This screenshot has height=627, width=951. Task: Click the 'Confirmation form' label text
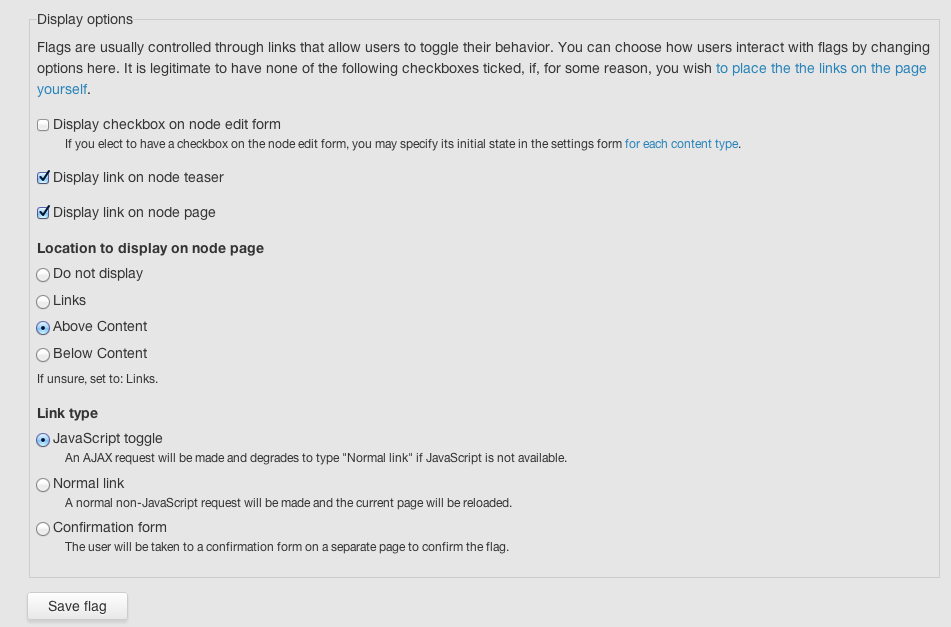pyautogui.click(x=110, y=527)
